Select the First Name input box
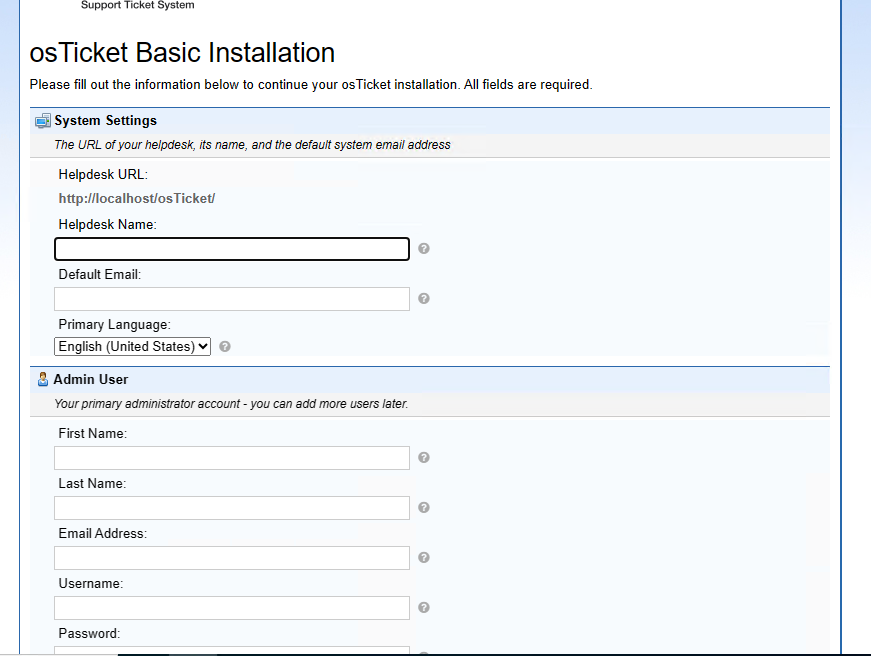 pos(232,458)
